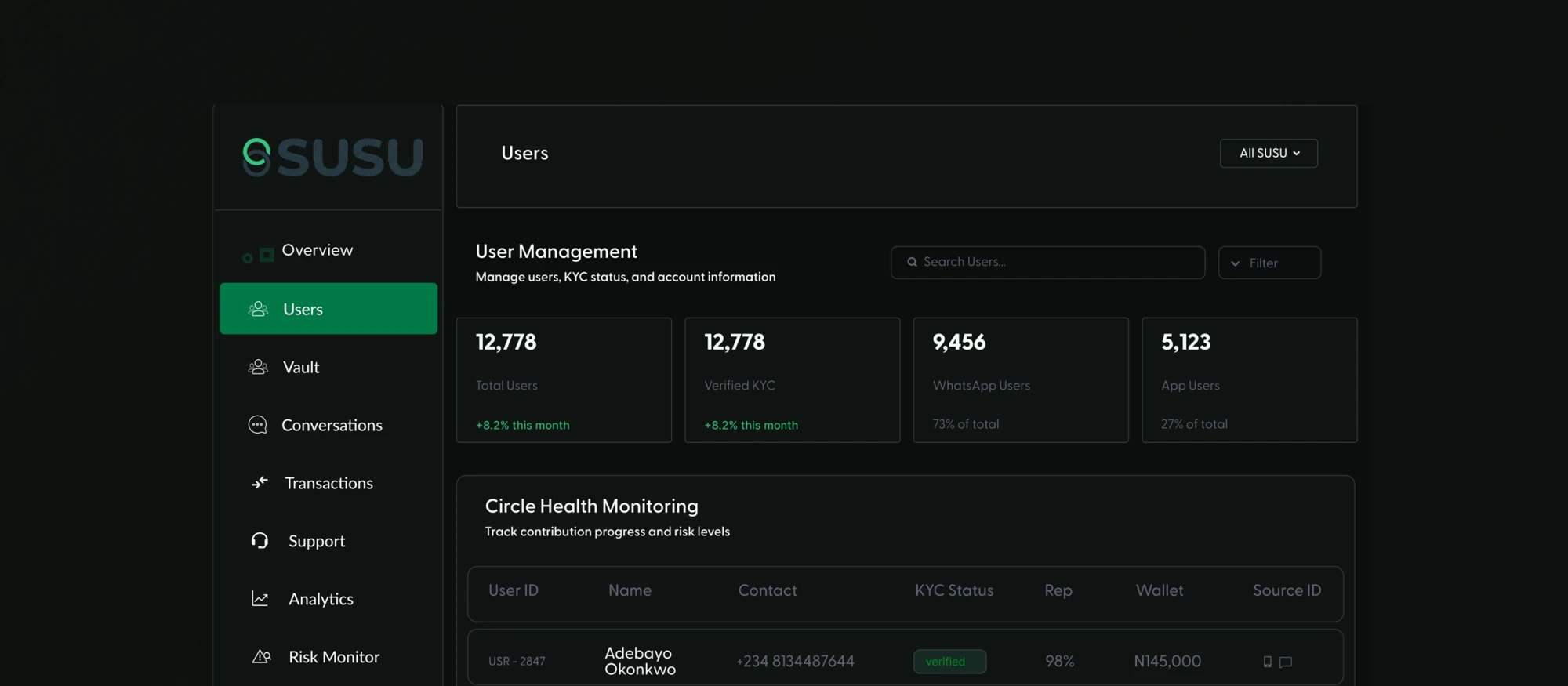Click user ID USR - 2847
Screen dimensions: 1568x686
click(x=517, y=662)
